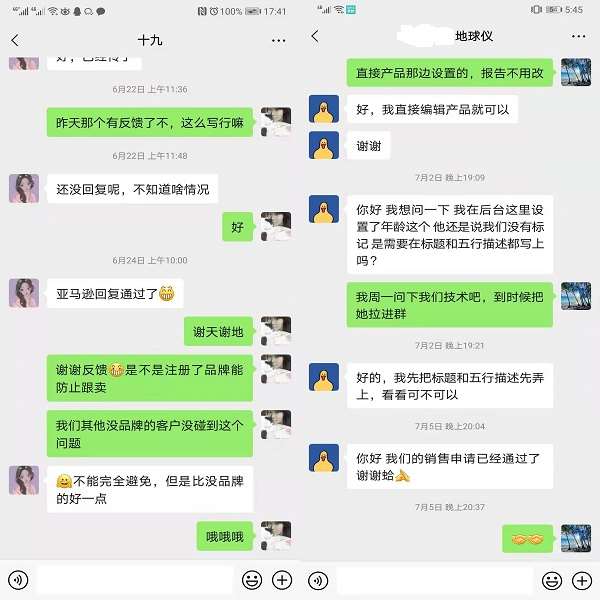Tap the 谢天谢地 green message bubble
600x600 pixels.
[x=218, y=331]
